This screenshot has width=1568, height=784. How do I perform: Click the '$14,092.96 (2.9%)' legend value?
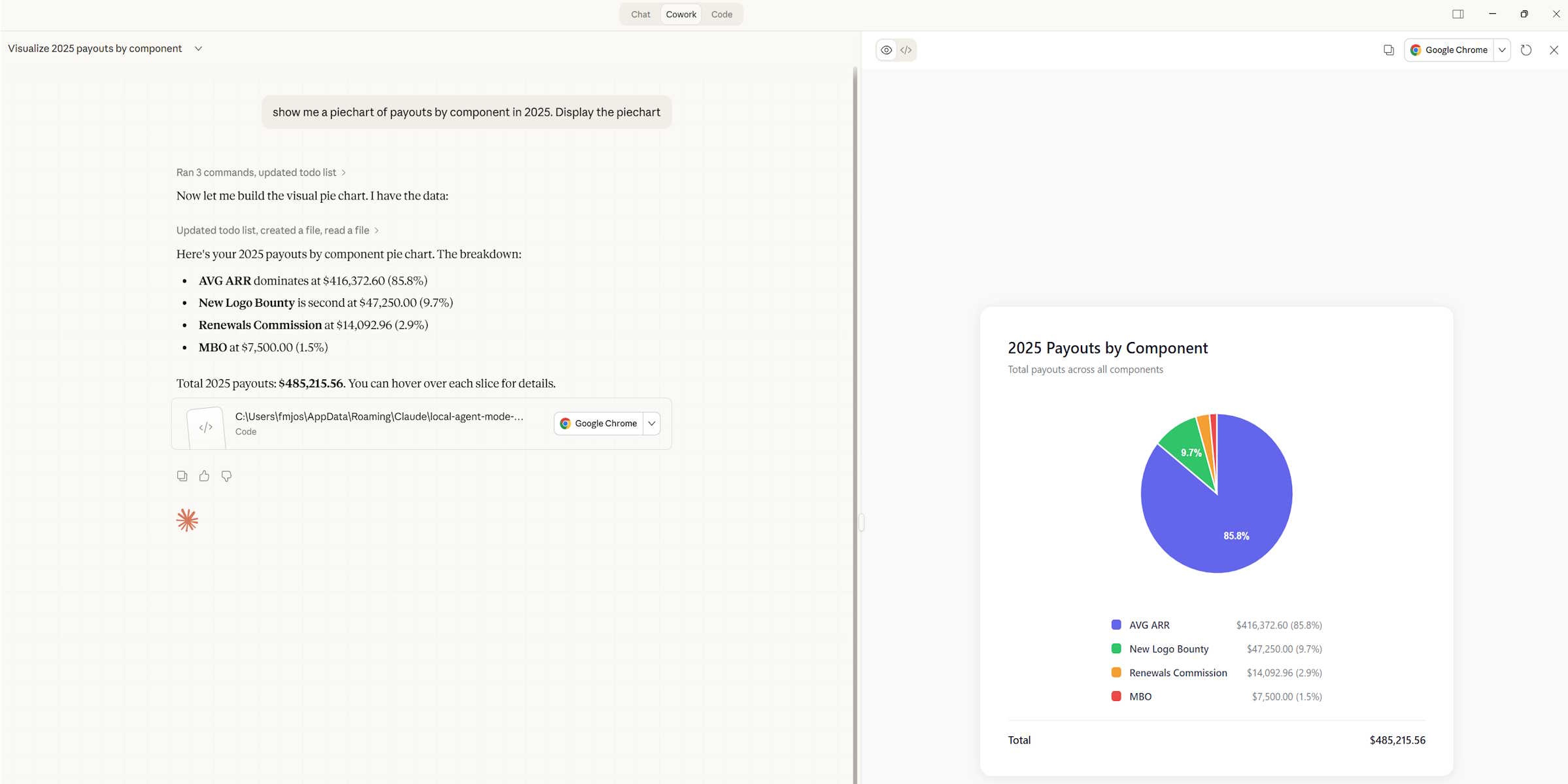[x=1284, y=673]
